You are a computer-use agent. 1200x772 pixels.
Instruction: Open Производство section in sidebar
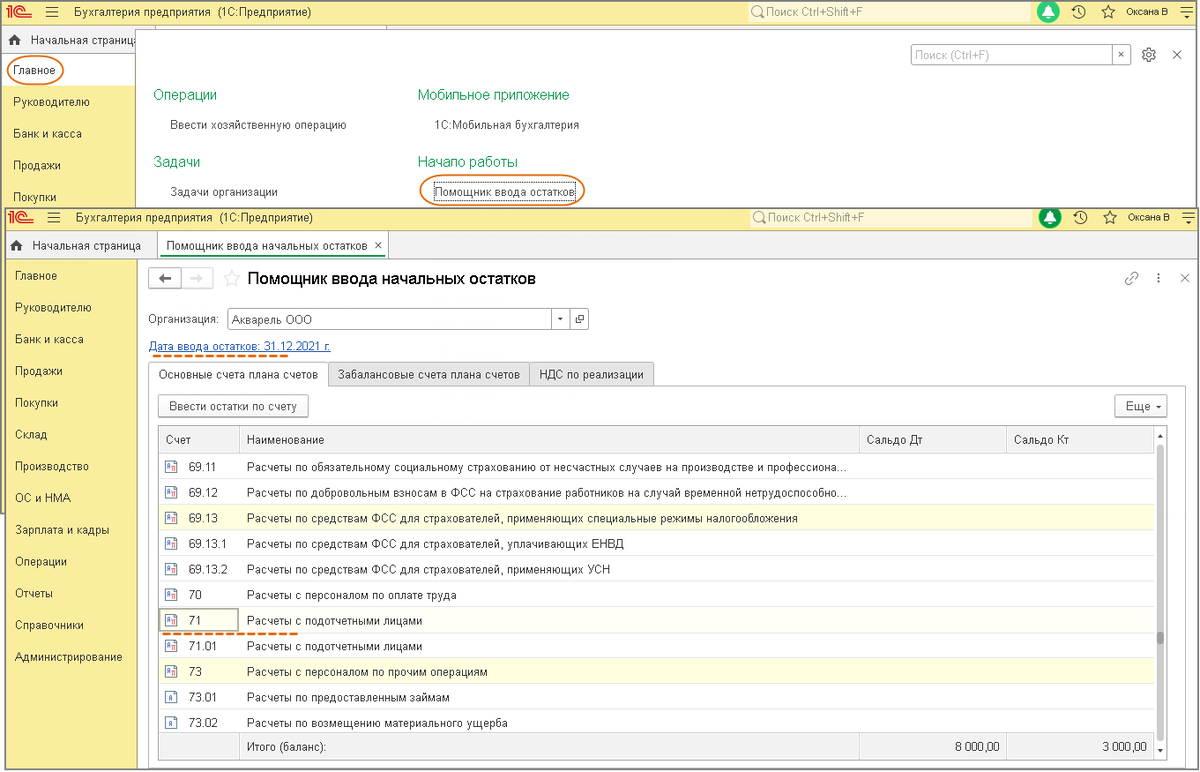52,466
